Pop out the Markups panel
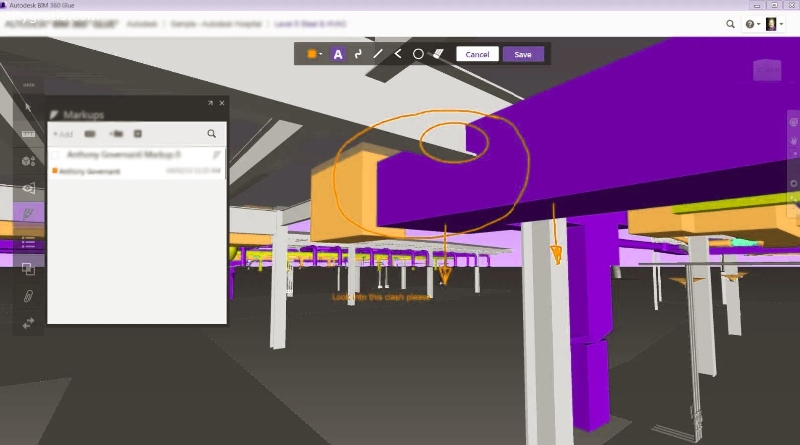 (210, 103)
